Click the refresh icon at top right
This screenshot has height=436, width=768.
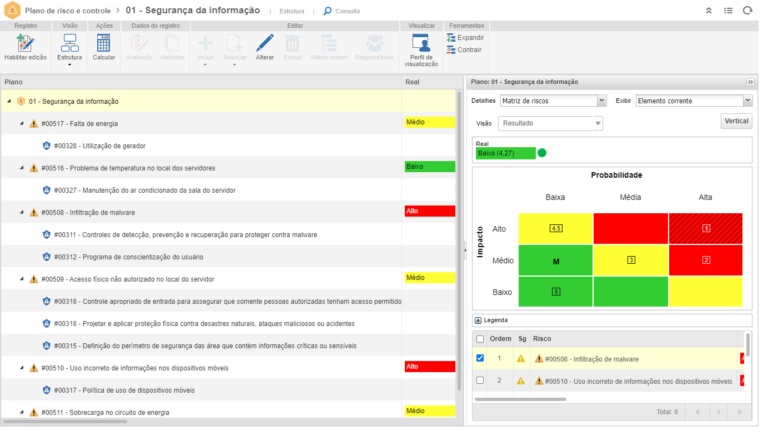click(x=747, y=10)
